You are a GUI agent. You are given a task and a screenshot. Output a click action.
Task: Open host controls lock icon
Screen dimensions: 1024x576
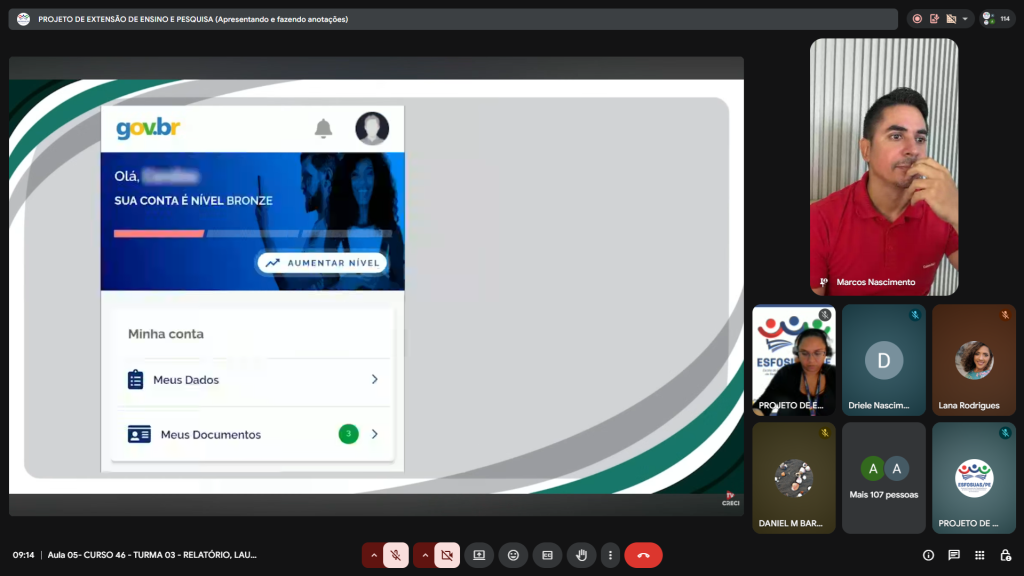click(x=1005, y=555)
